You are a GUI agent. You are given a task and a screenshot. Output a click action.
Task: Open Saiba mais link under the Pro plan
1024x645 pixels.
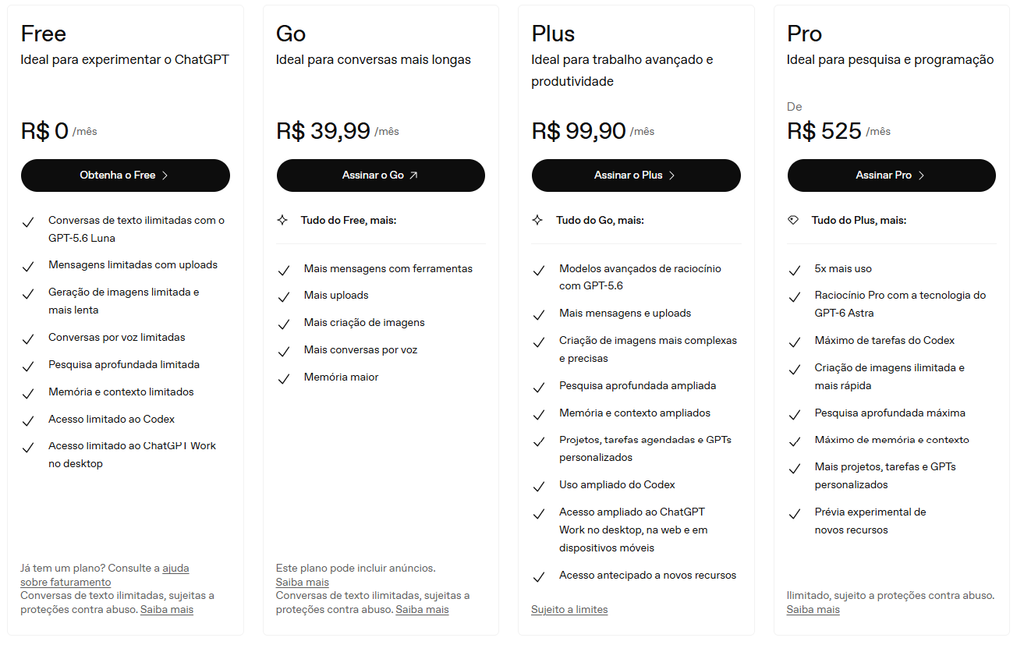tap(813, 610)
